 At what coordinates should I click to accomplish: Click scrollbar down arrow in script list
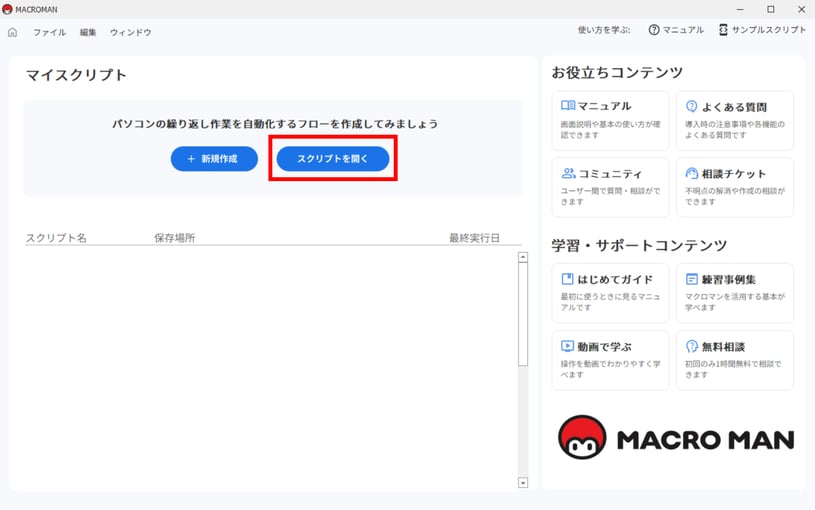(x=522, y=483)
